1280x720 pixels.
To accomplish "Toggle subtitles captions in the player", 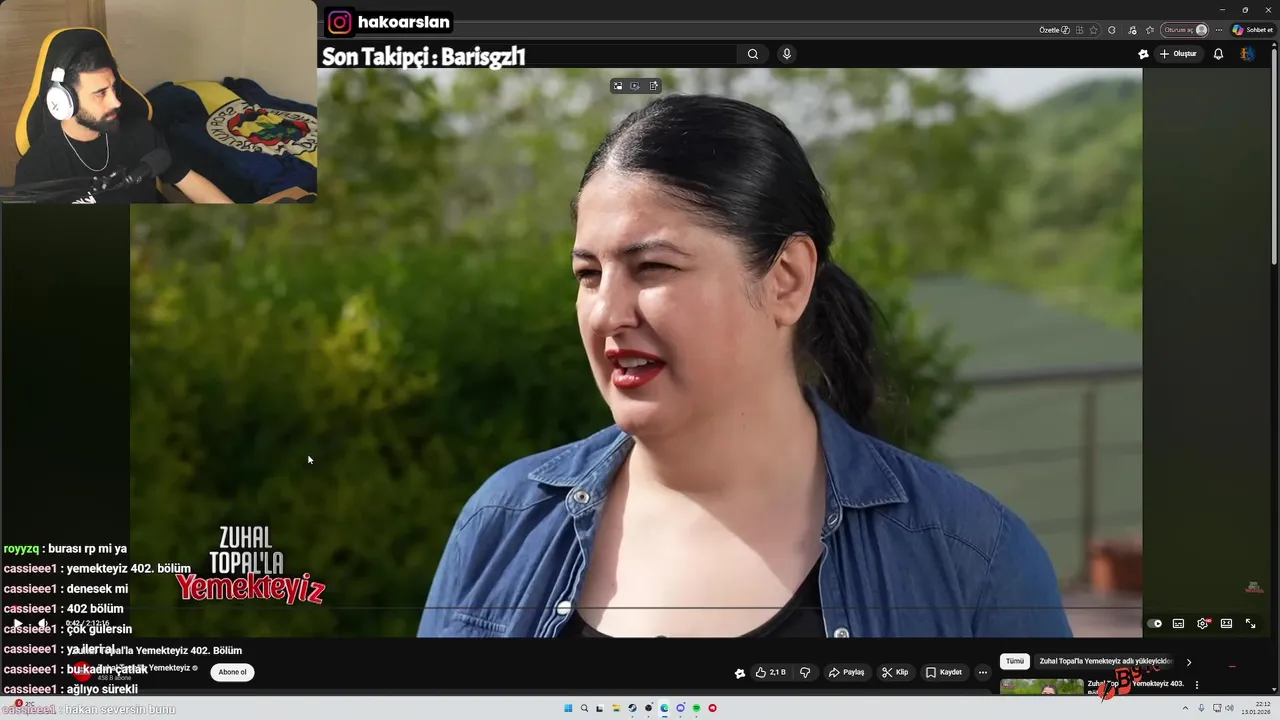I will [1178, 624].
